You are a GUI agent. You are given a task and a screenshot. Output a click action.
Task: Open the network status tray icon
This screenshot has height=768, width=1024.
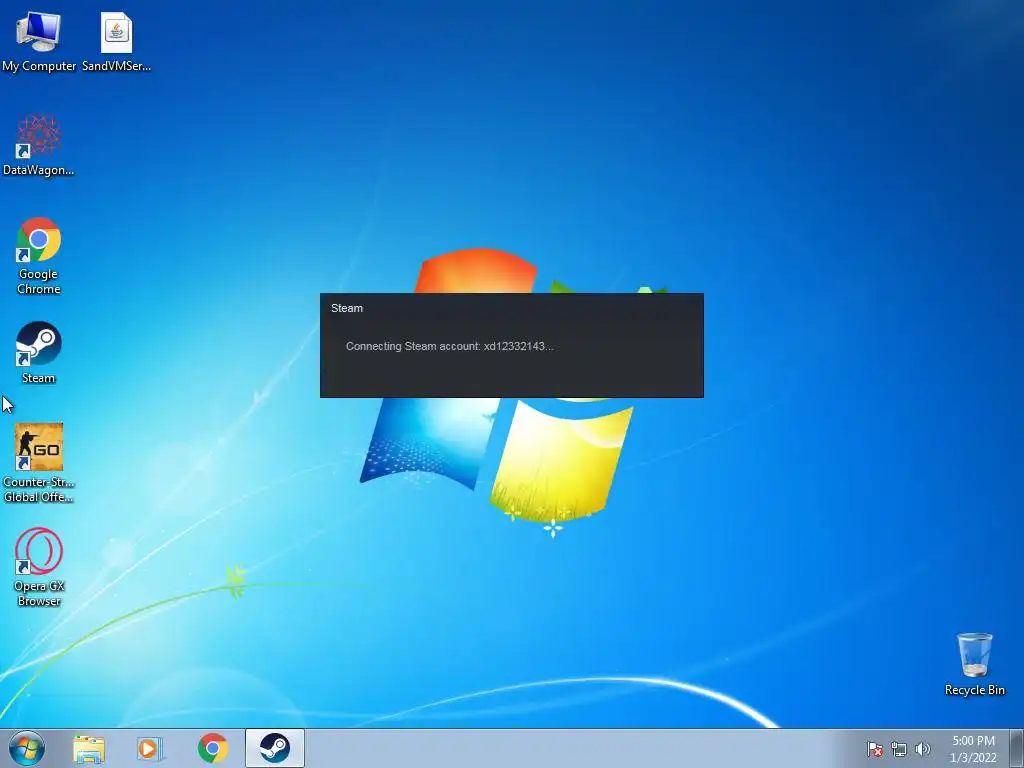click(x=899, y=749)
